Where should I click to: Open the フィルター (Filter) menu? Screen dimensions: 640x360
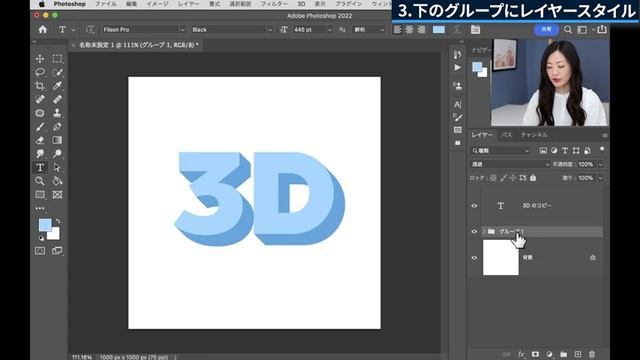point(274,4)
